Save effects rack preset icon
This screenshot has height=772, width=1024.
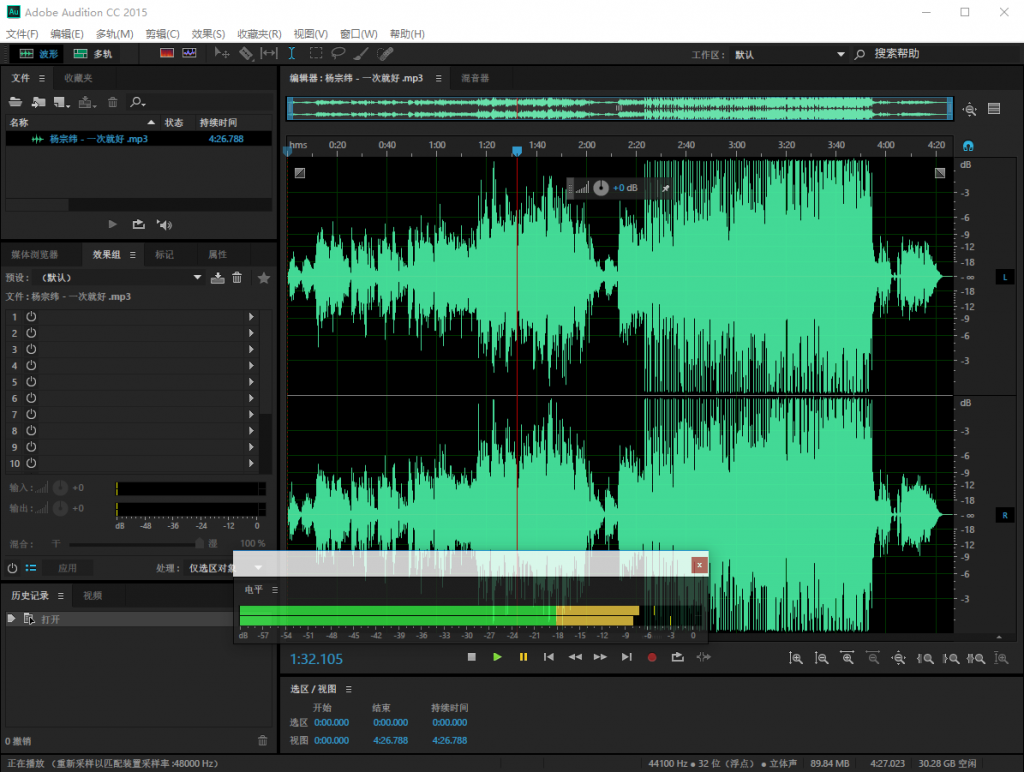(x=217, y=278)
